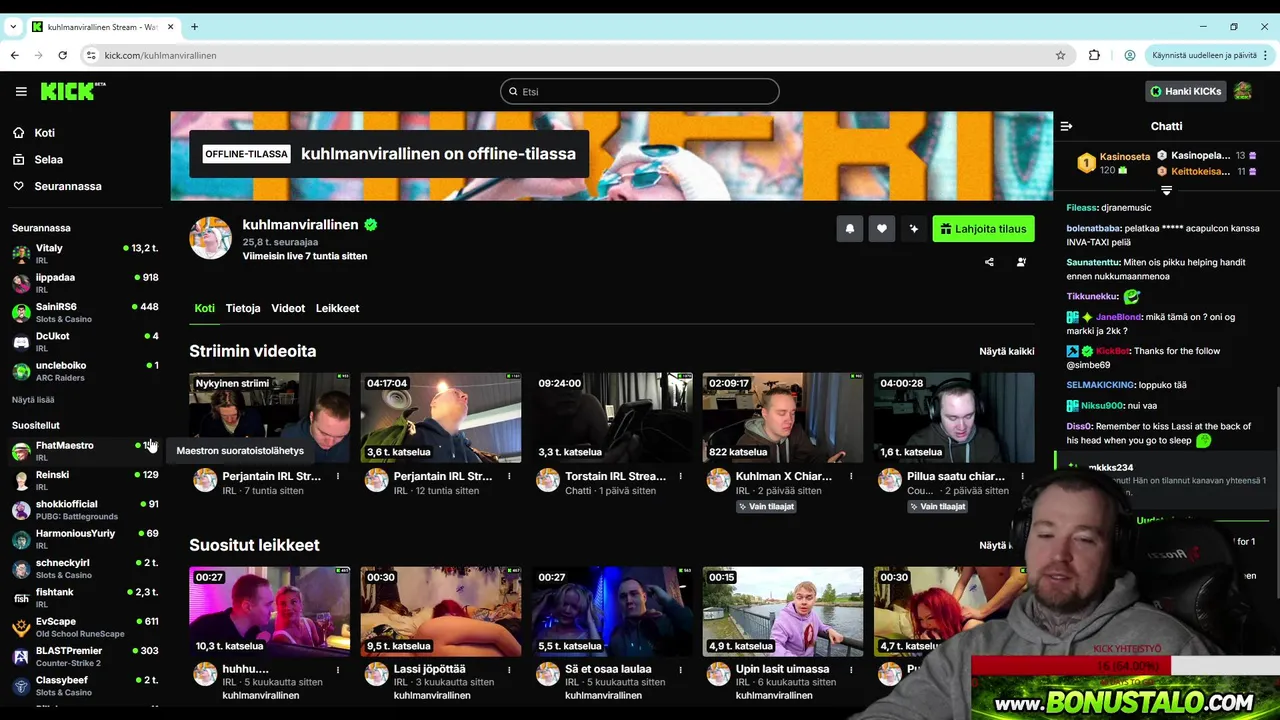
Task: Play Upin lasit uimassa clip thumbnail
Action: tap(783, 611)
